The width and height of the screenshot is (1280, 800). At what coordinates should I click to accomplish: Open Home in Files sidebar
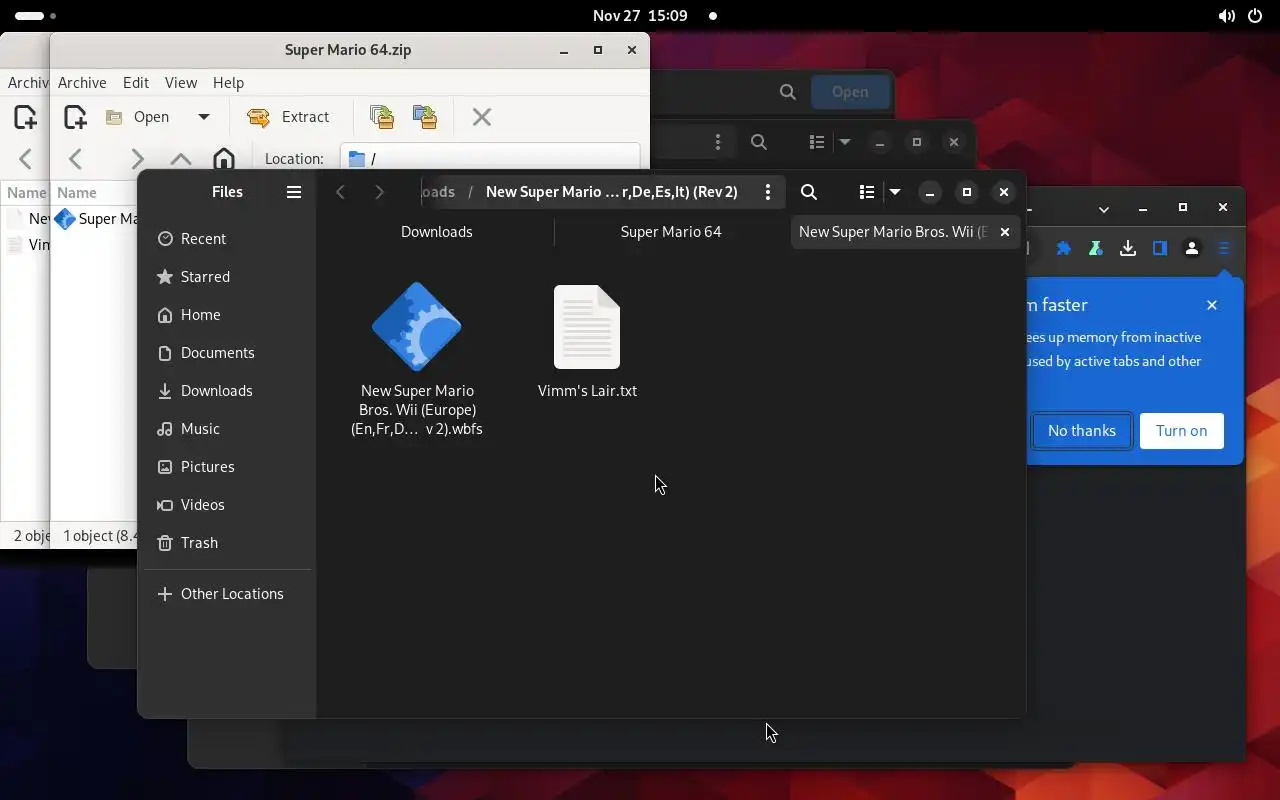(227, 315)
